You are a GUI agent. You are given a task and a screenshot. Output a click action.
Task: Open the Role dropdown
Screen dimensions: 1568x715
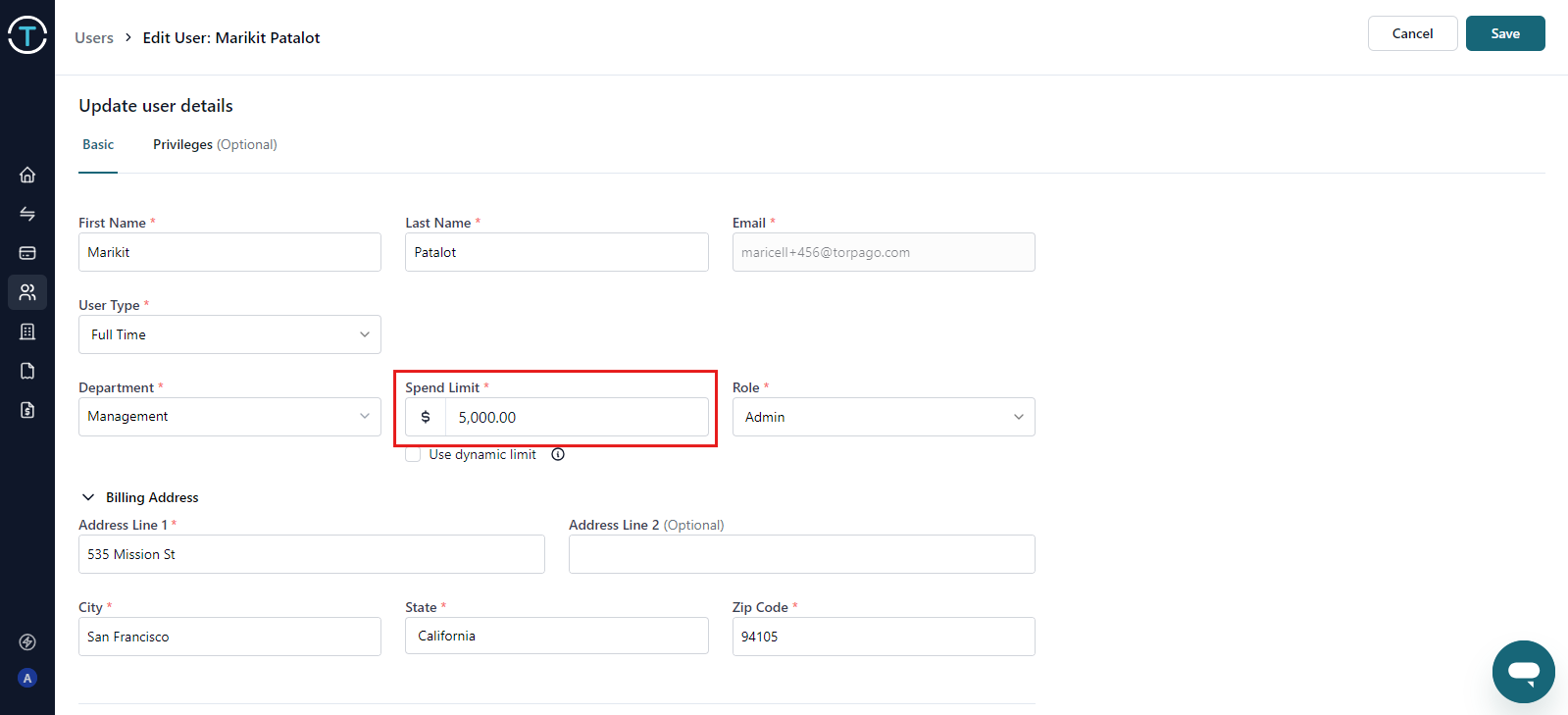(883, 417)
